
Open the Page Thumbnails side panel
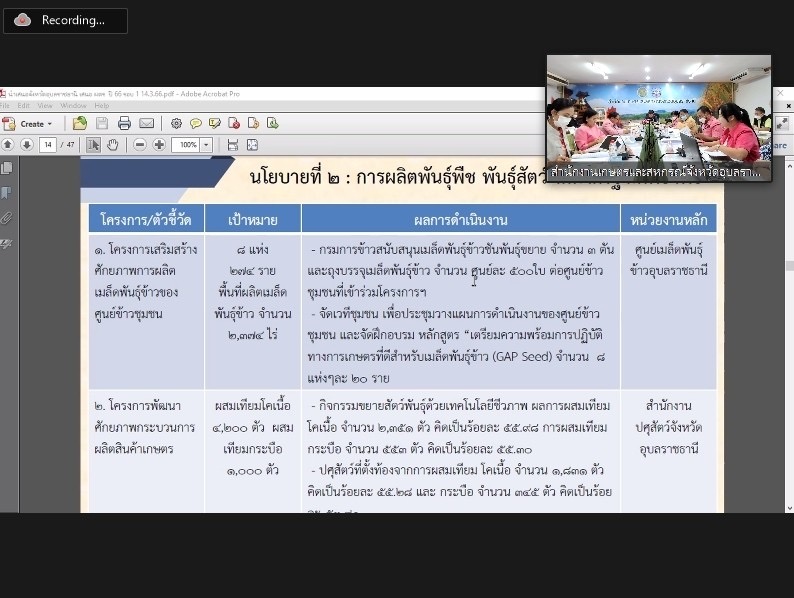tap(8, 168)
